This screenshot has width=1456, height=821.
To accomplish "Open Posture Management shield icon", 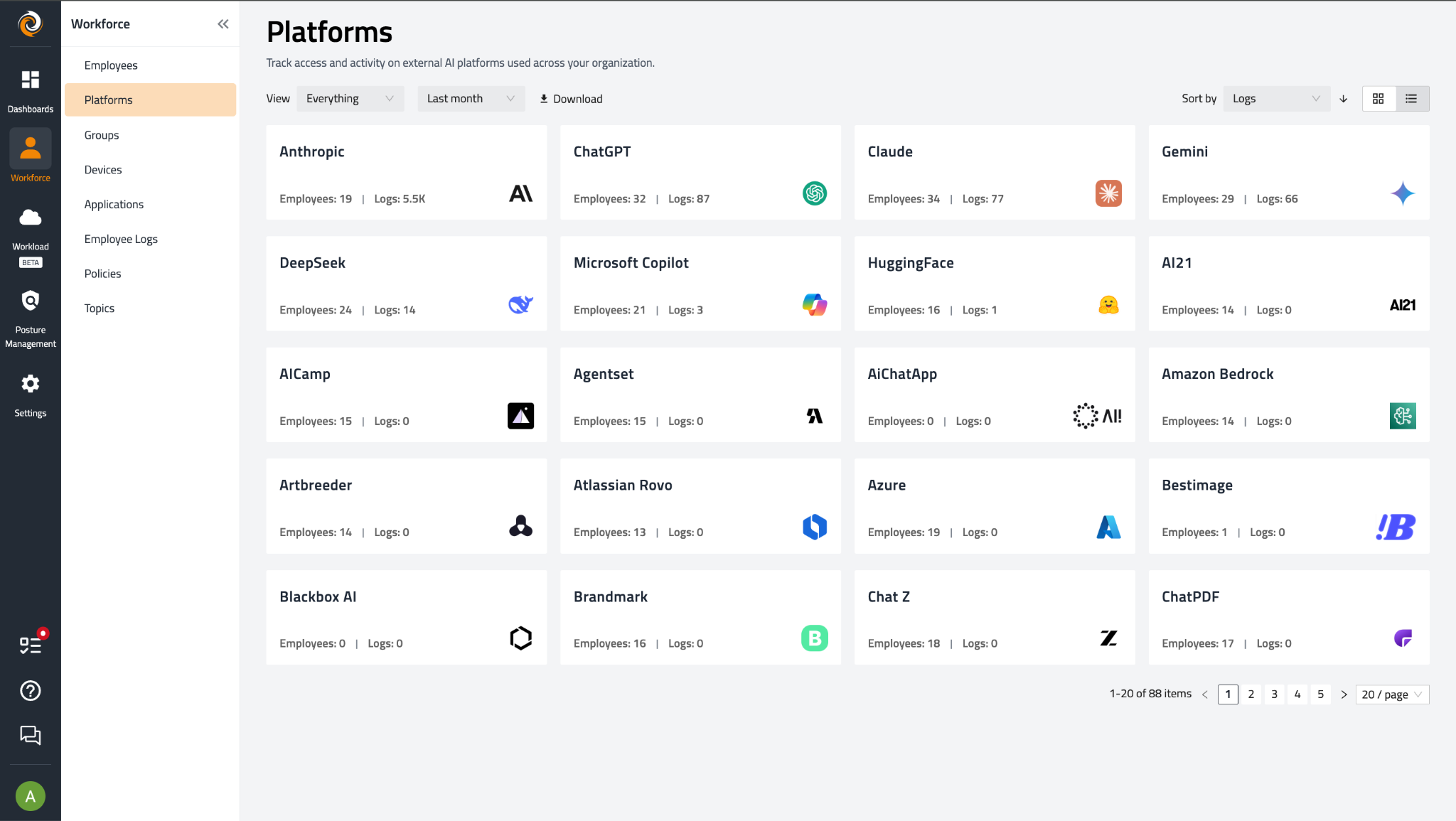I will click(x=30, y=301).
